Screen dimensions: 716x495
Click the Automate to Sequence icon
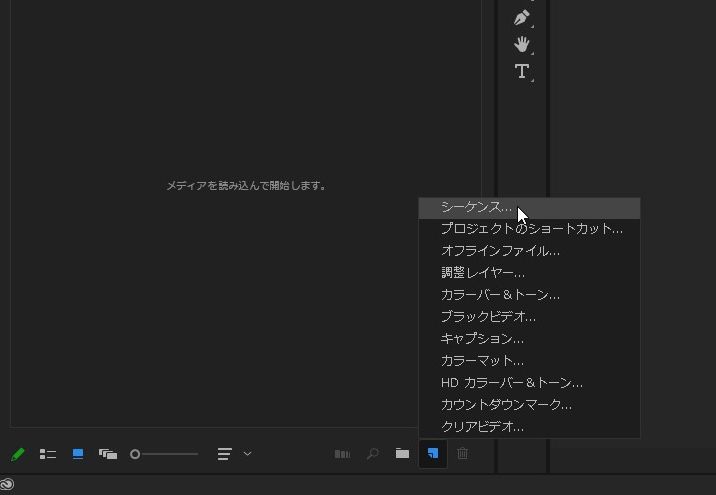pos(342,454)
